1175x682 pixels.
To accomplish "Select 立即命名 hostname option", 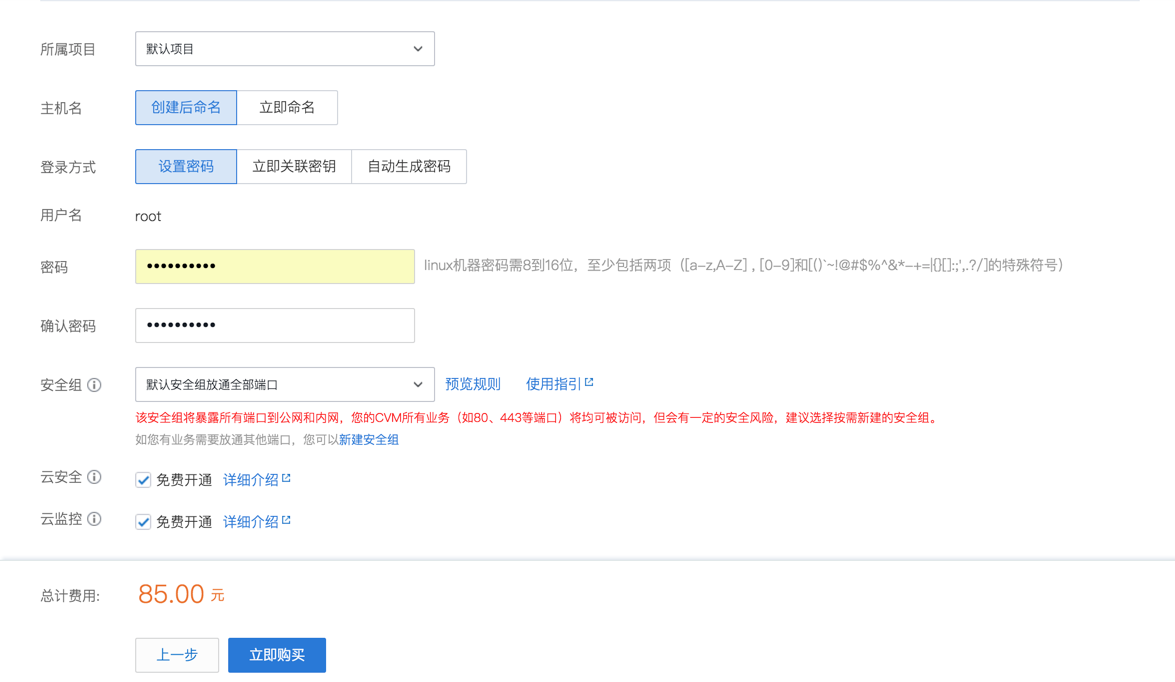I will [x=287, y=107].
